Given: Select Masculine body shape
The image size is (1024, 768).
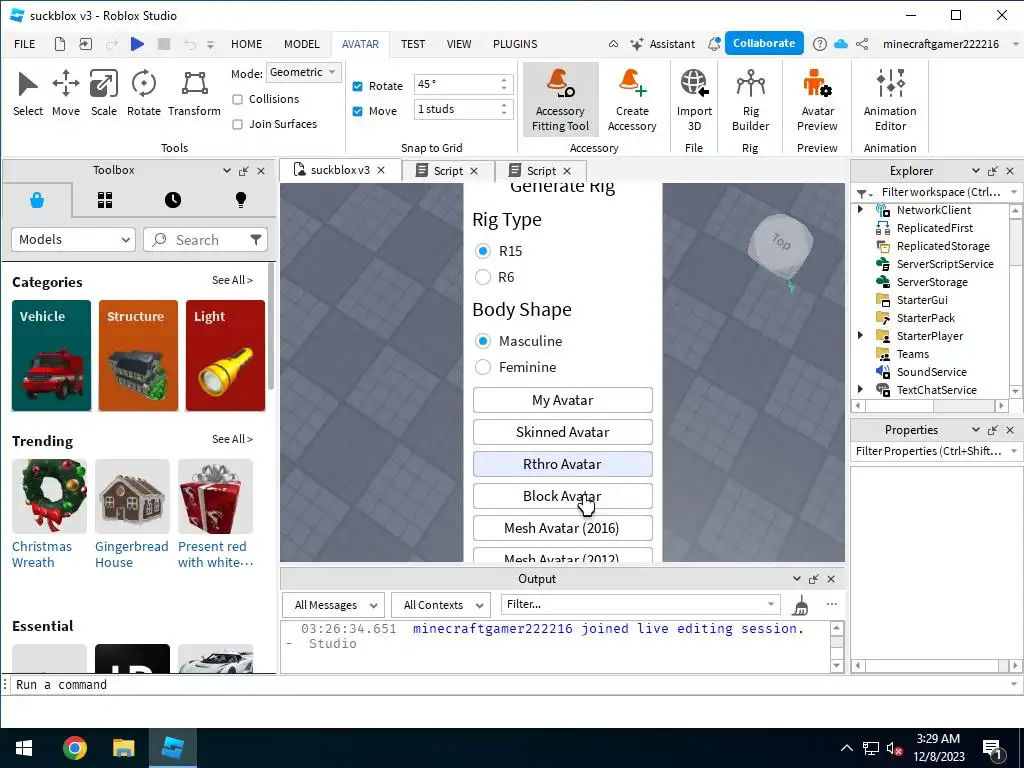Looking at the screenshot, I should point(483,341).
